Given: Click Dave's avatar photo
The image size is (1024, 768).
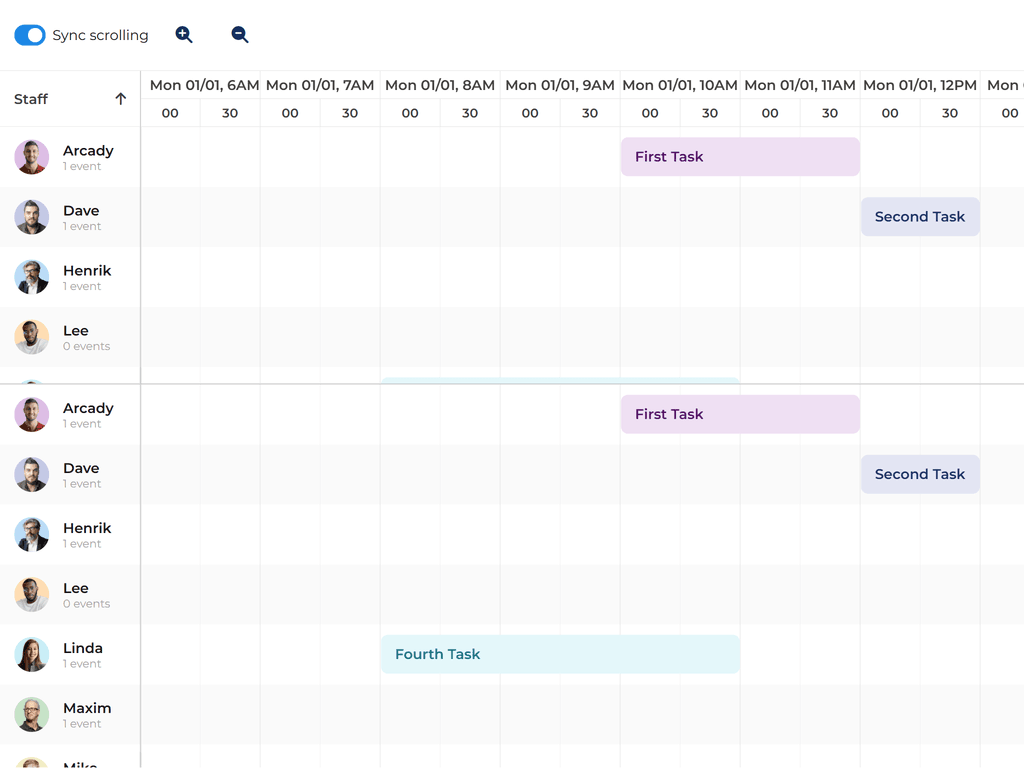Looking at the screenshot, I should pyautogui.click(x=31, y=217).
